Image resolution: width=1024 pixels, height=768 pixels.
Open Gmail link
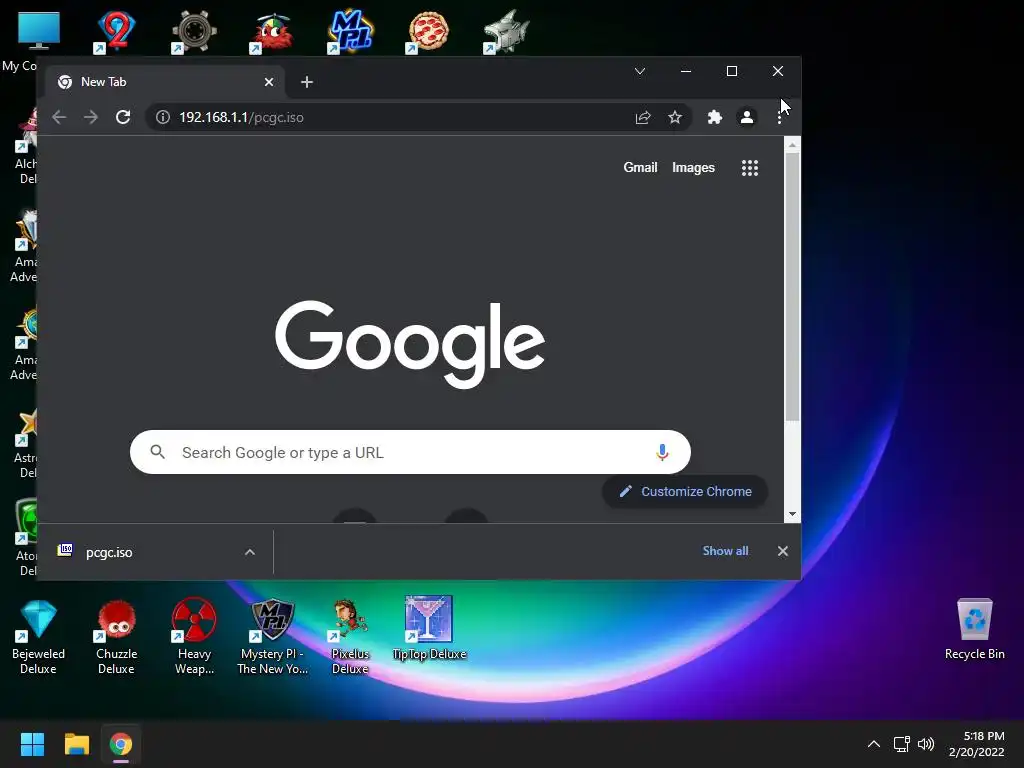[640, 168]
